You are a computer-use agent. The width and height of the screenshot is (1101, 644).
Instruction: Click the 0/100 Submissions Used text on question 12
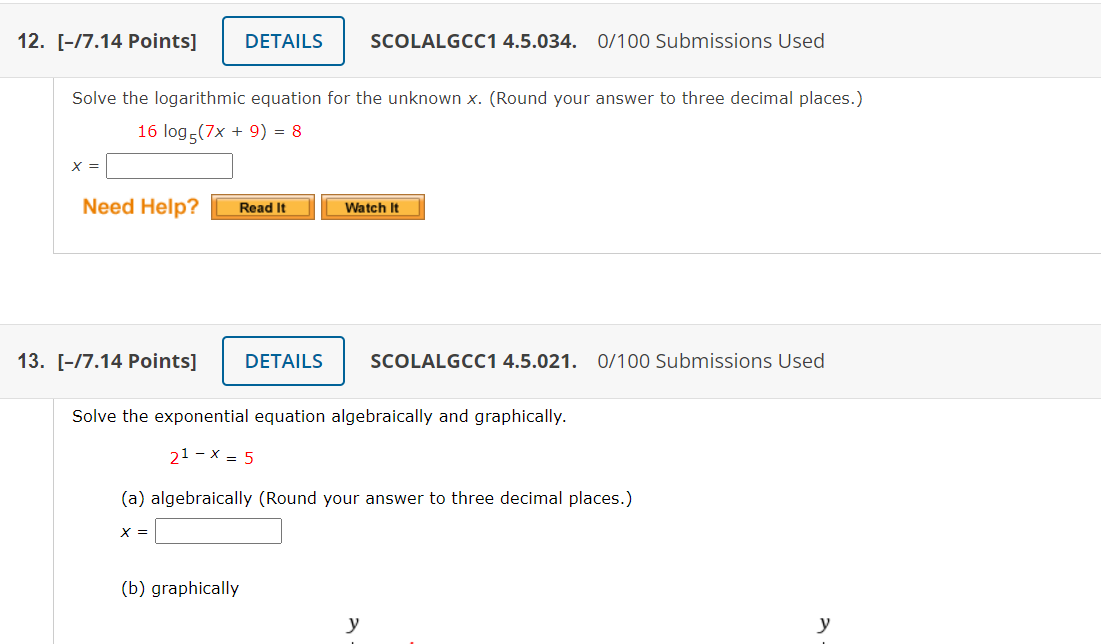pos(710,41)
